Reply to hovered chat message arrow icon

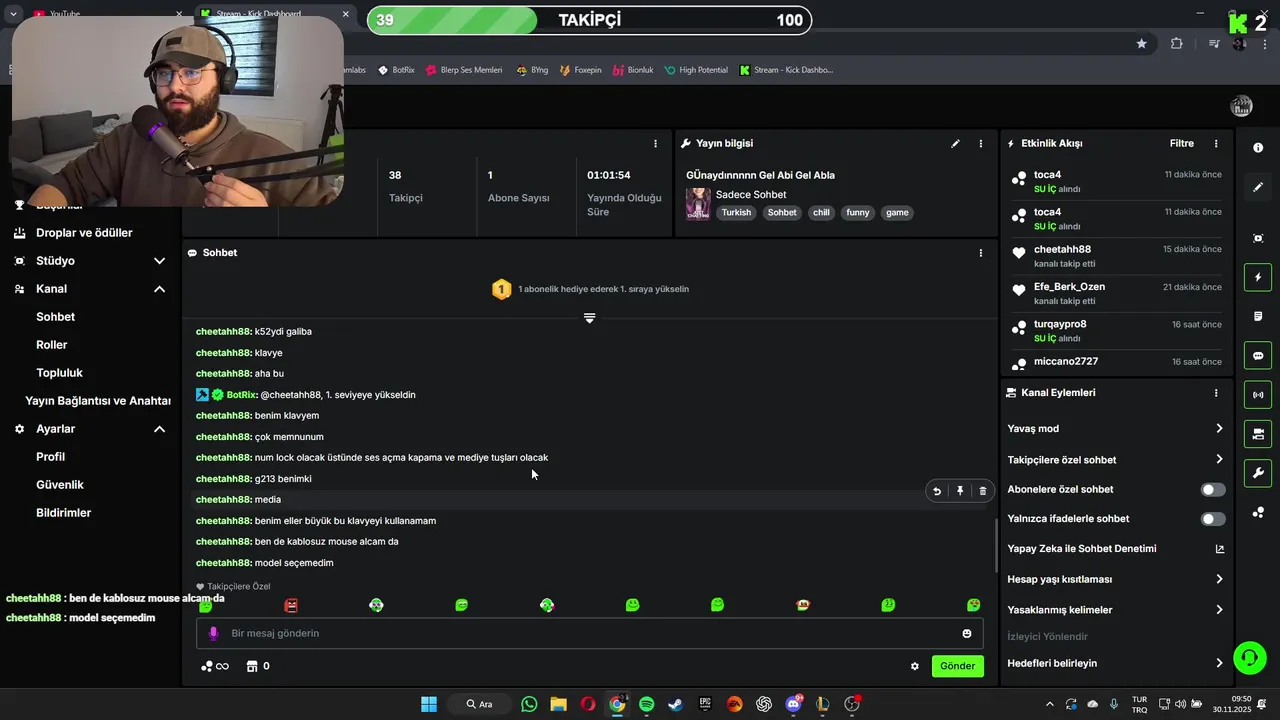937,491
